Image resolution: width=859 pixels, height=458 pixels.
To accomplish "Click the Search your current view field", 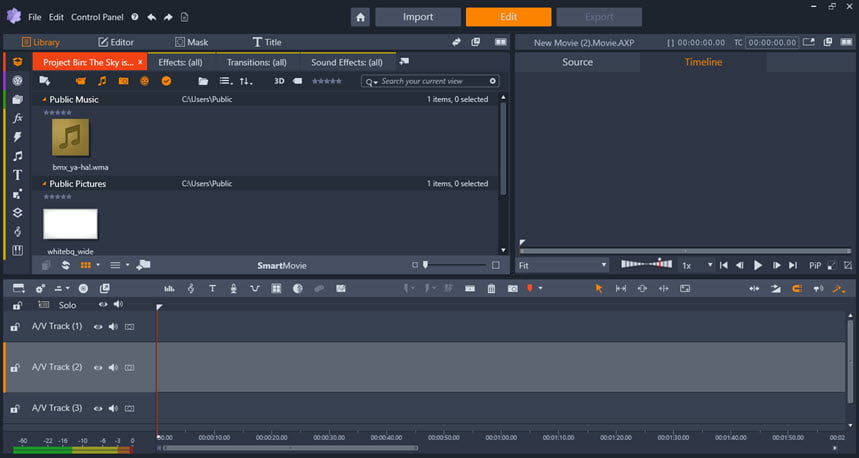I will pyautogui.click(x=429, y=82).
